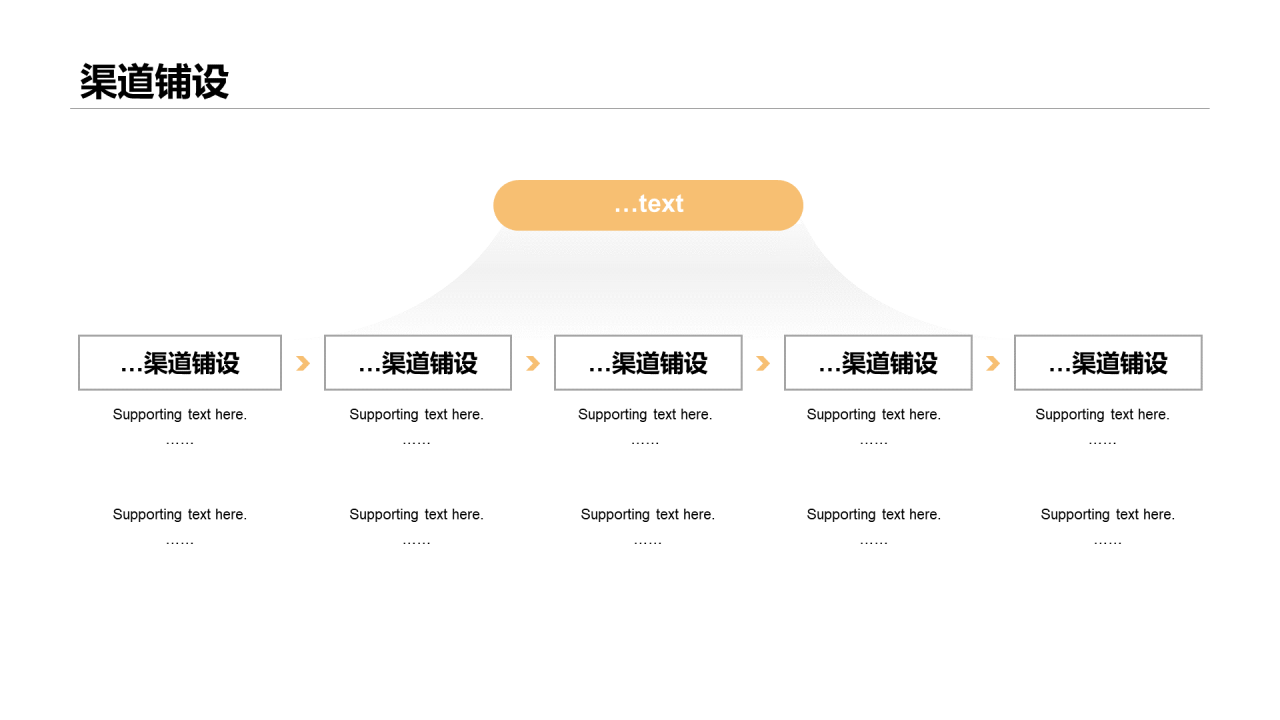
Task: Click upper supporting text under the second box
Action: point(416,427)
